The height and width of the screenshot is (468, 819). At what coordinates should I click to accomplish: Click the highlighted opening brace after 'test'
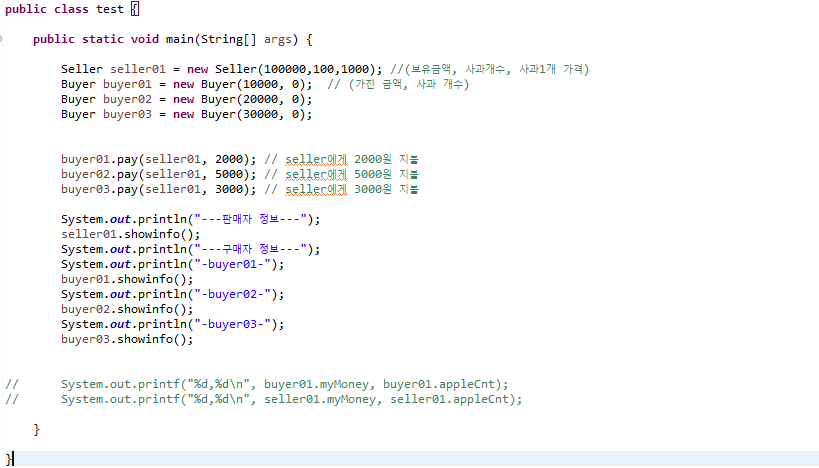pyautogui.click(x=135, y=9)
